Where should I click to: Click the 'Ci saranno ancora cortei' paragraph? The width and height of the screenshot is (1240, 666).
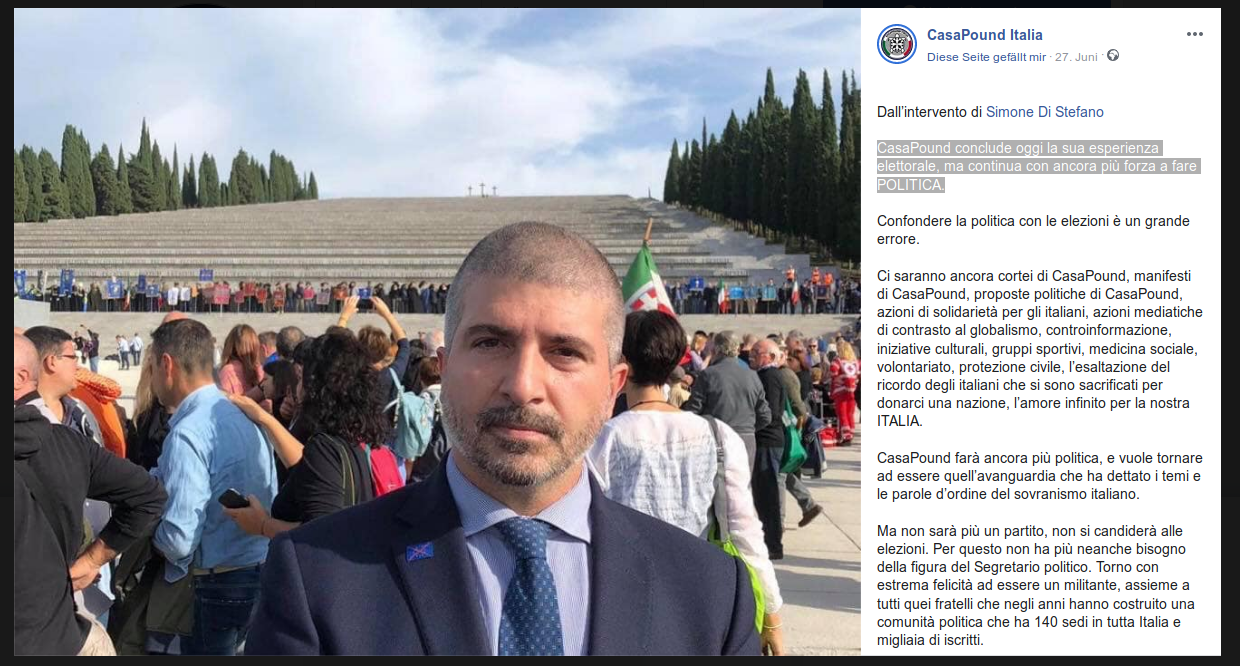(1039, 348)
